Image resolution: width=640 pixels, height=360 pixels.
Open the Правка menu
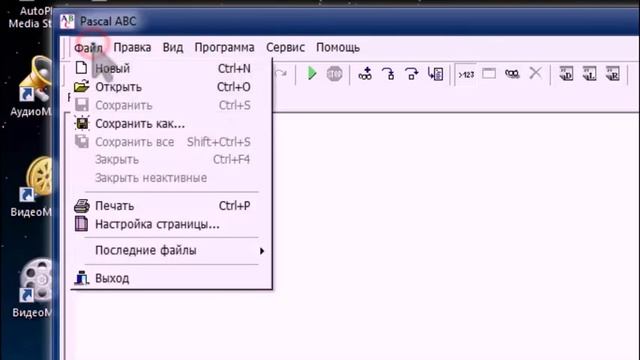pyautogui.click(x=132, y=47)
